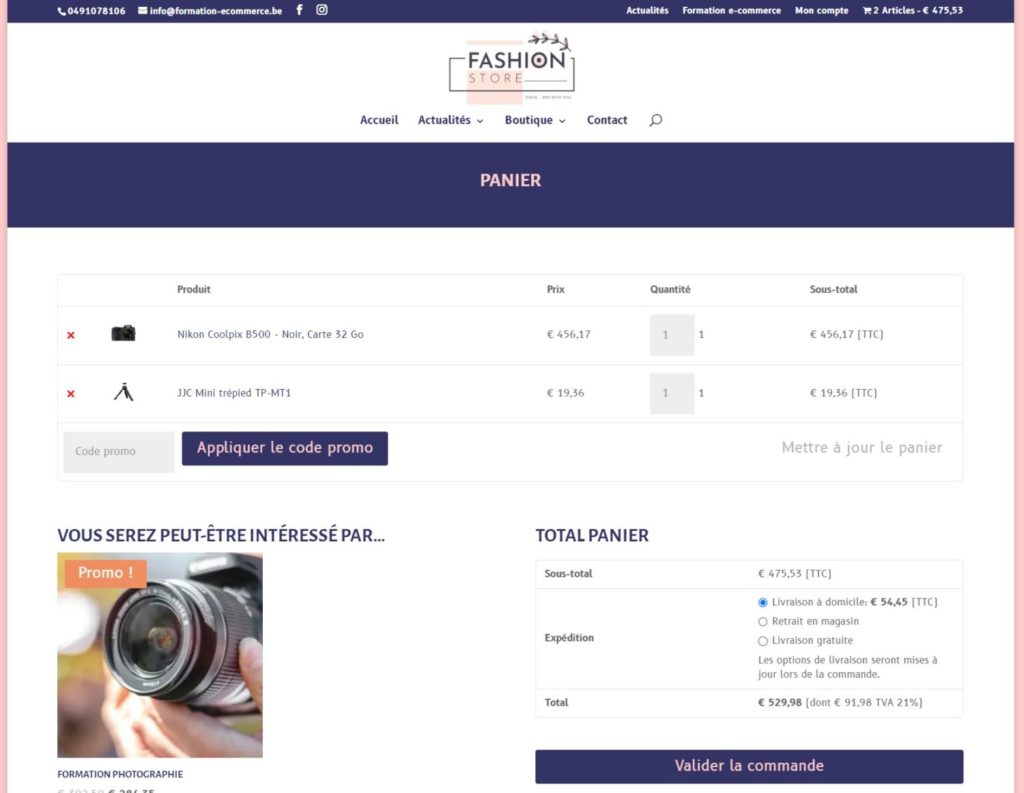Open JJC tripod product thumbnail
The width and height of the screenshot is (1024, 793).
[x=123, y=392]
